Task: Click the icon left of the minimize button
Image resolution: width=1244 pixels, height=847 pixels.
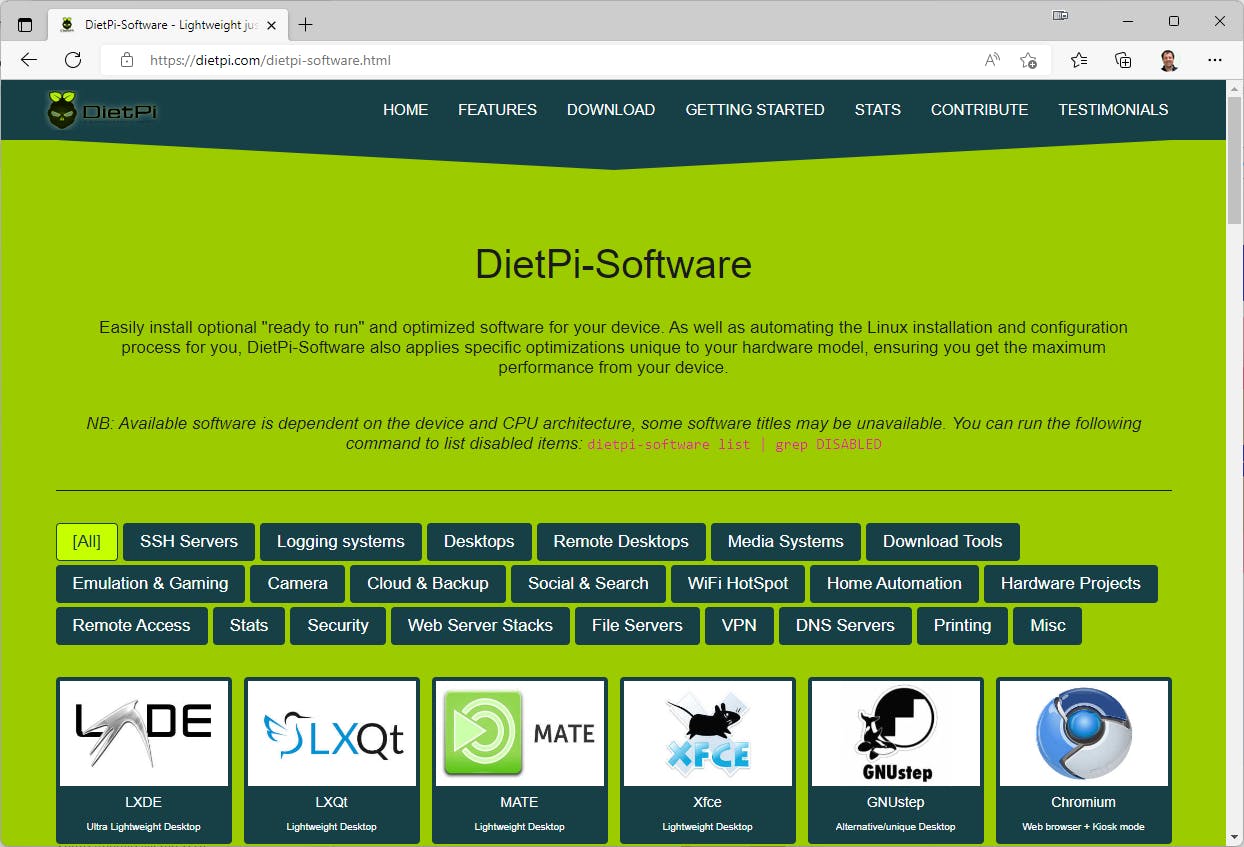Action: (x=1061, y=15)
